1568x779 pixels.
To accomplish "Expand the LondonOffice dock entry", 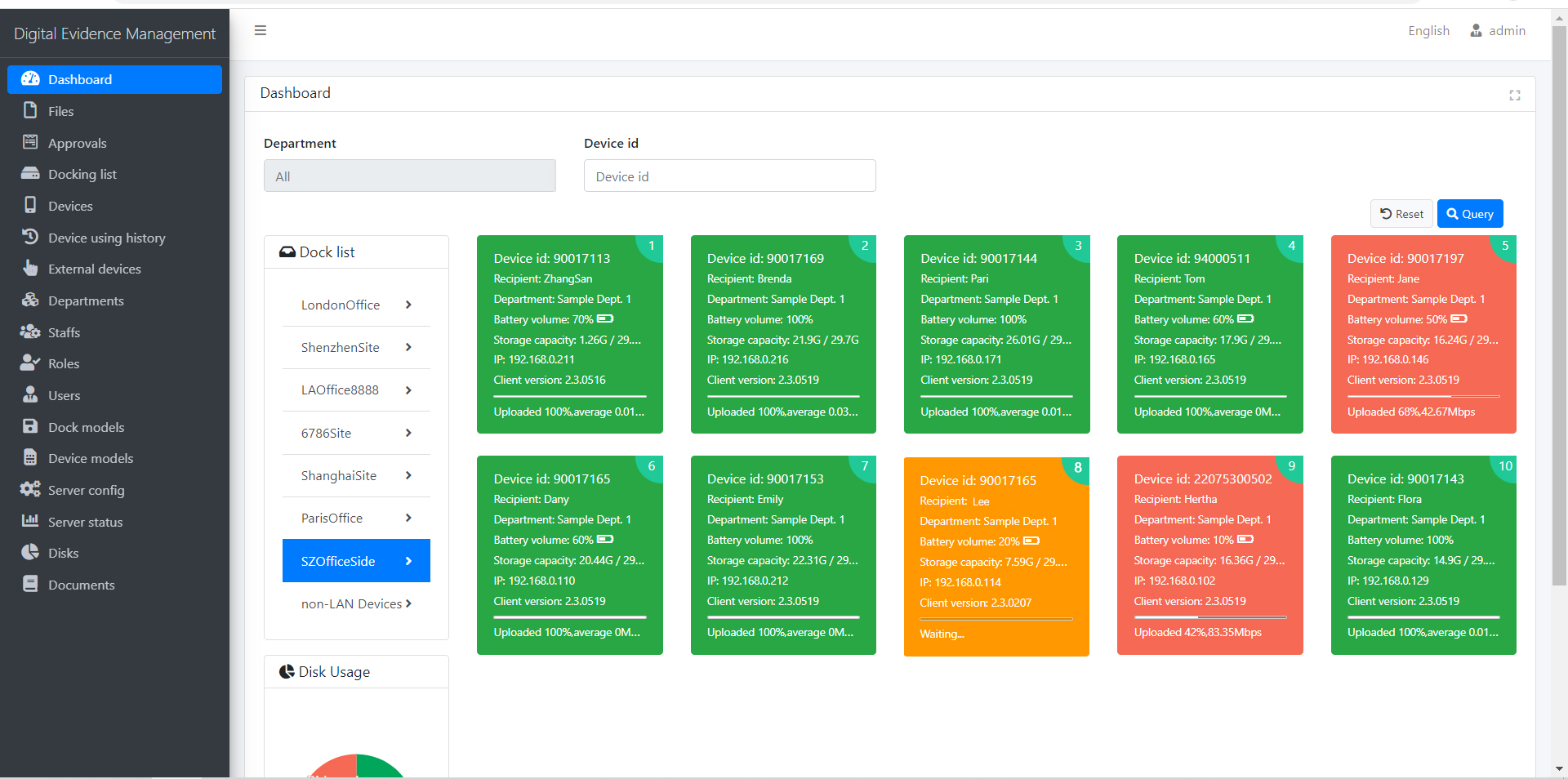I will tap(356, 305).
